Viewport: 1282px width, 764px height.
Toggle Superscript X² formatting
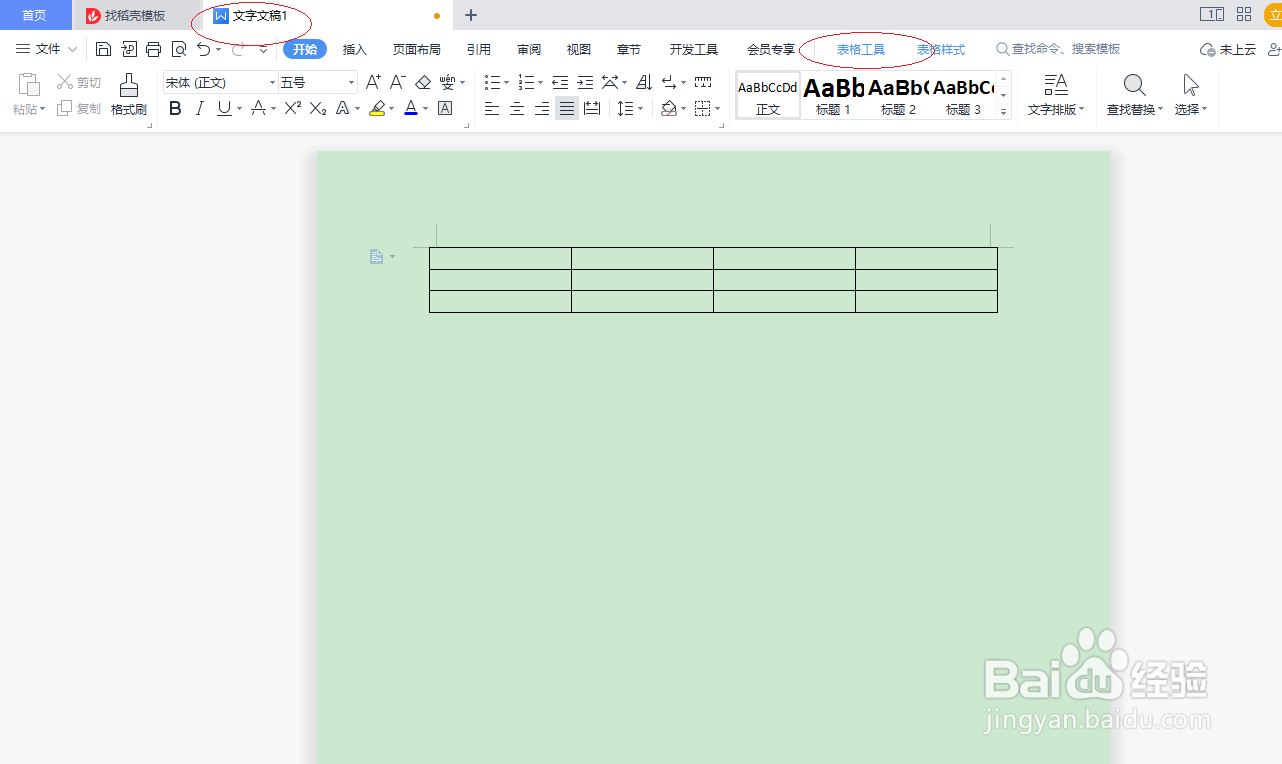tap(292, 108)
